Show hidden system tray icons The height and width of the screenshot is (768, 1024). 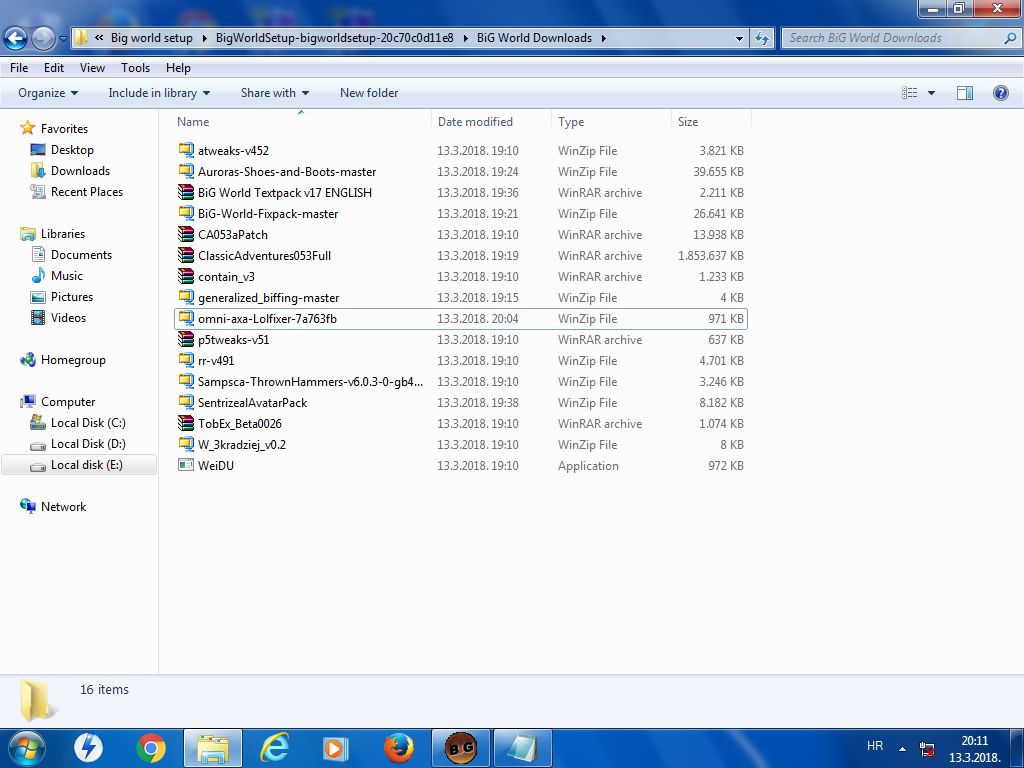tap(903, 748)
